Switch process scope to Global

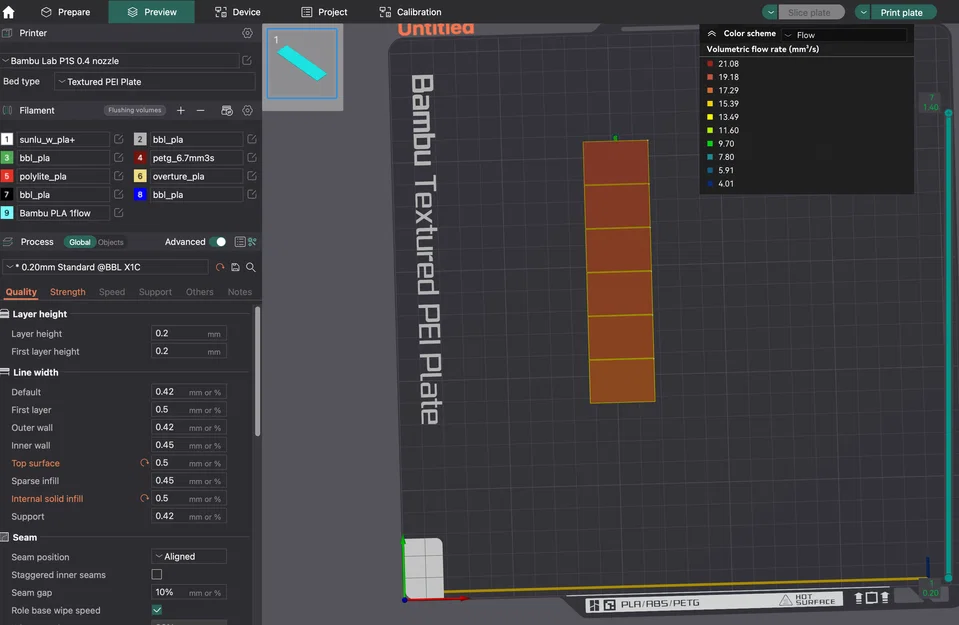coord(80,242)
